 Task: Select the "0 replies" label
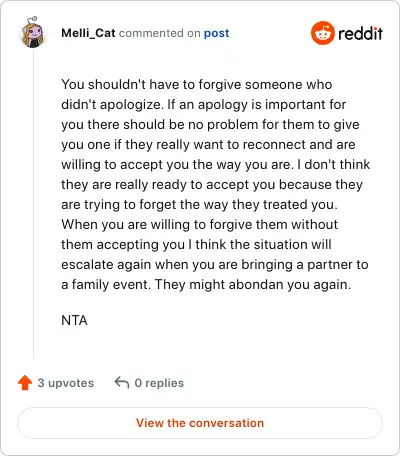[x=159, y=383]
